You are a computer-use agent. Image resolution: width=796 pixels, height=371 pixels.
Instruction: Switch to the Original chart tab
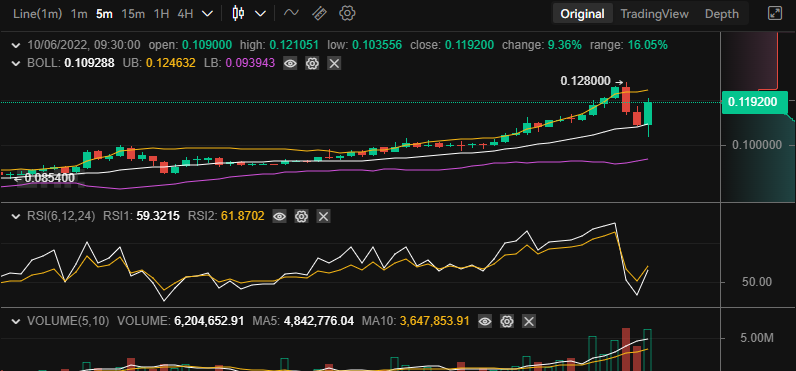[x=582, y=14]
